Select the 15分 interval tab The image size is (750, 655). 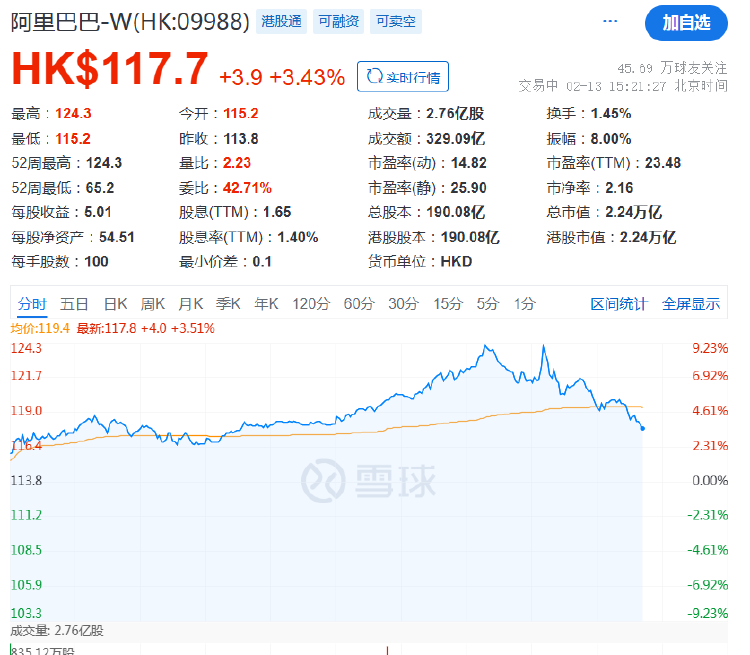(x=448, y=304)
